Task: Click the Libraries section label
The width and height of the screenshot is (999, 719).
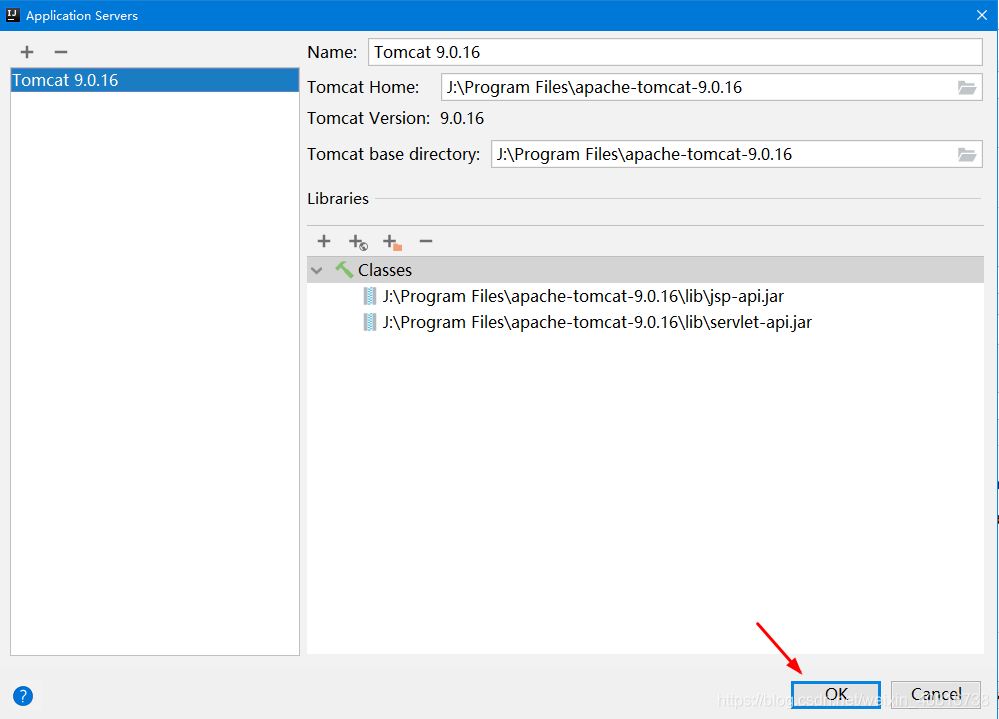Action: (338, 199)
